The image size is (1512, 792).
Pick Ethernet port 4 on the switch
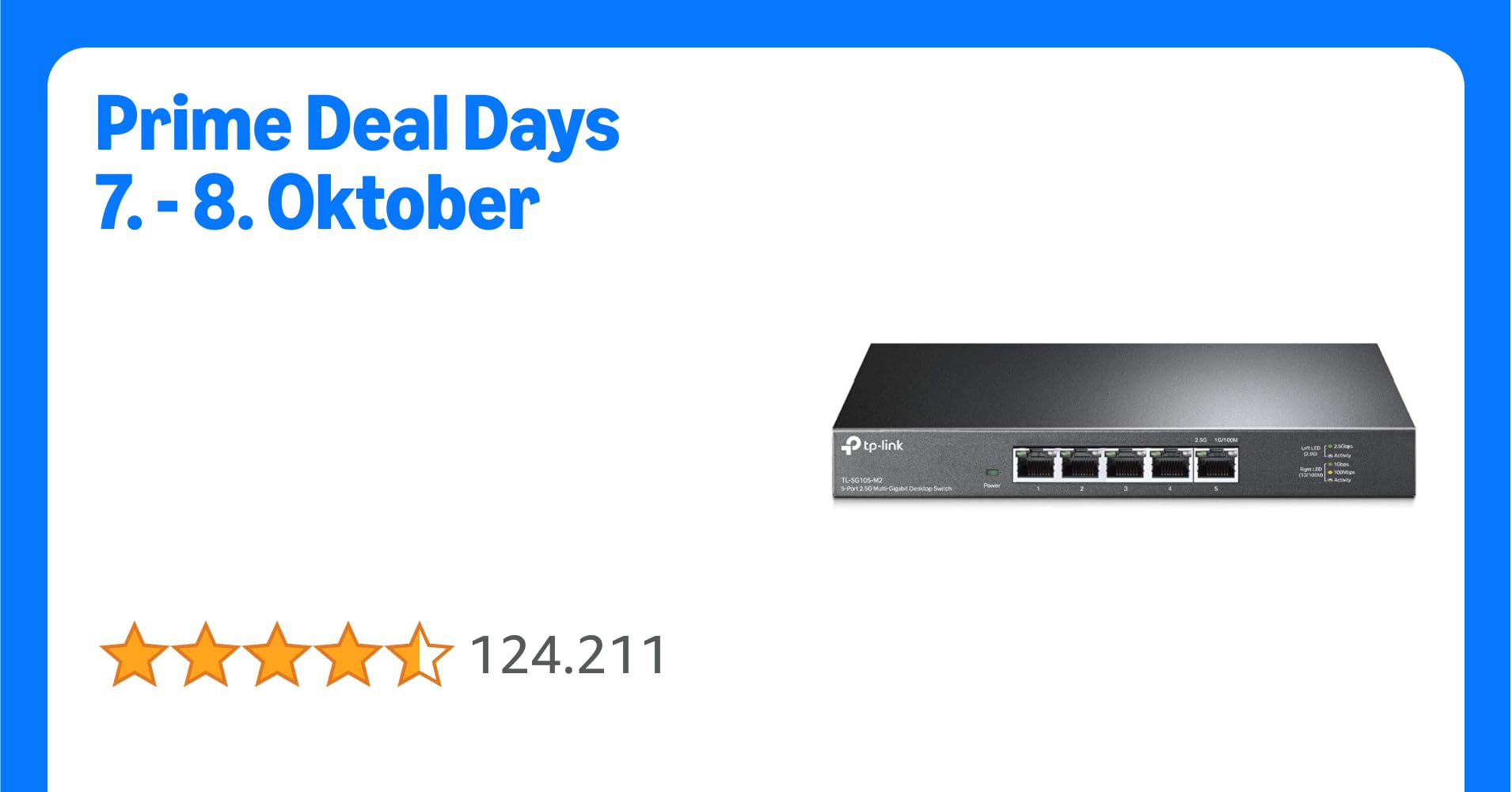[x=1170, y=465]
